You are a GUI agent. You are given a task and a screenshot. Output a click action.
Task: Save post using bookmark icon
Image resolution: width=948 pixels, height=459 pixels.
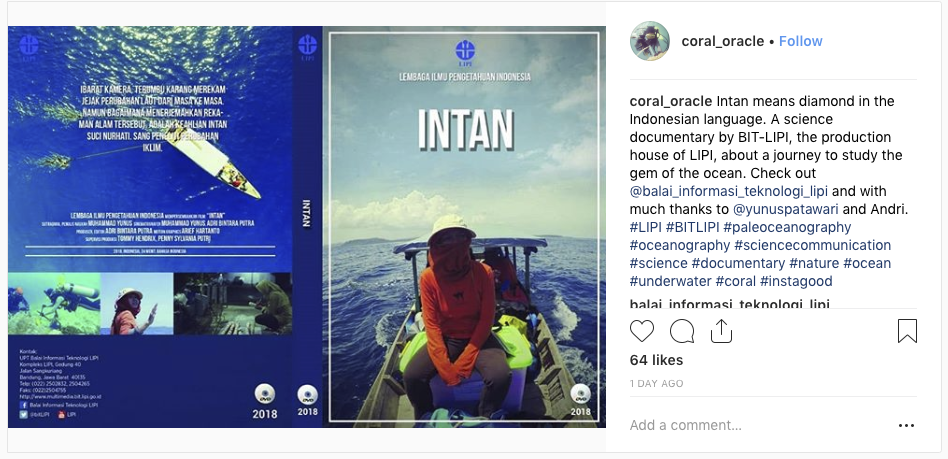(x=907, y=331)
